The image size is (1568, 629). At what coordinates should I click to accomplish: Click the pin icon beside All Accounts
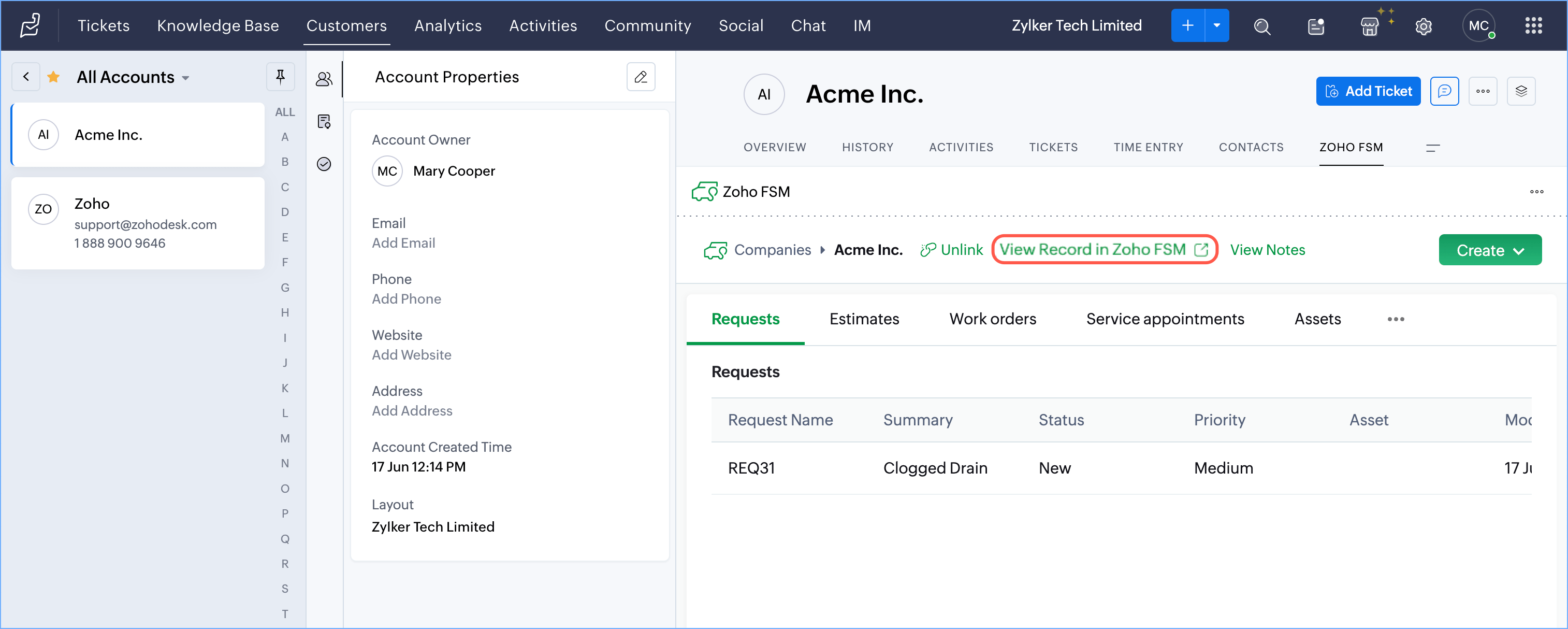[280, 77]
